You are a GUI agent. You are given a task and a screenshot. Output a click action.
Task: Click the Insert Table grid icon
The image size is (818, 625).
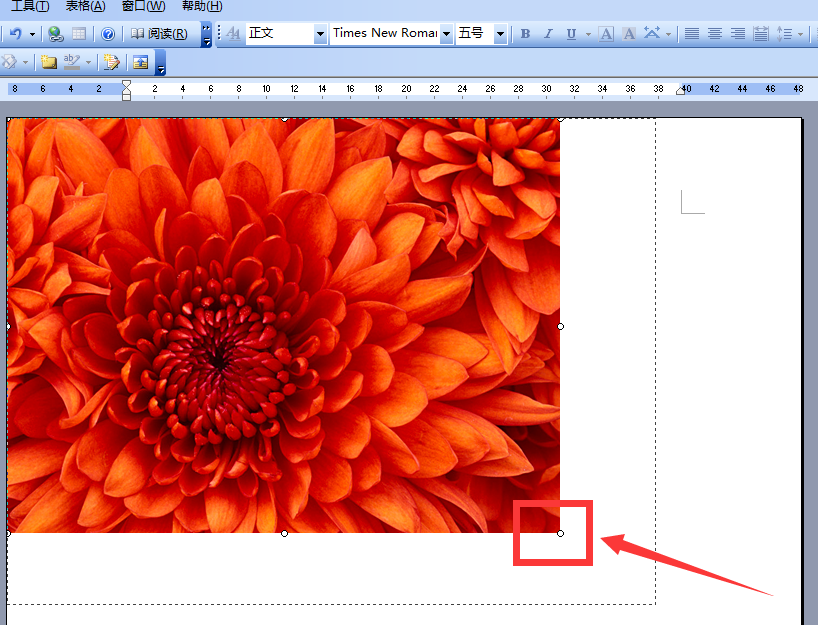click(79, 34)
